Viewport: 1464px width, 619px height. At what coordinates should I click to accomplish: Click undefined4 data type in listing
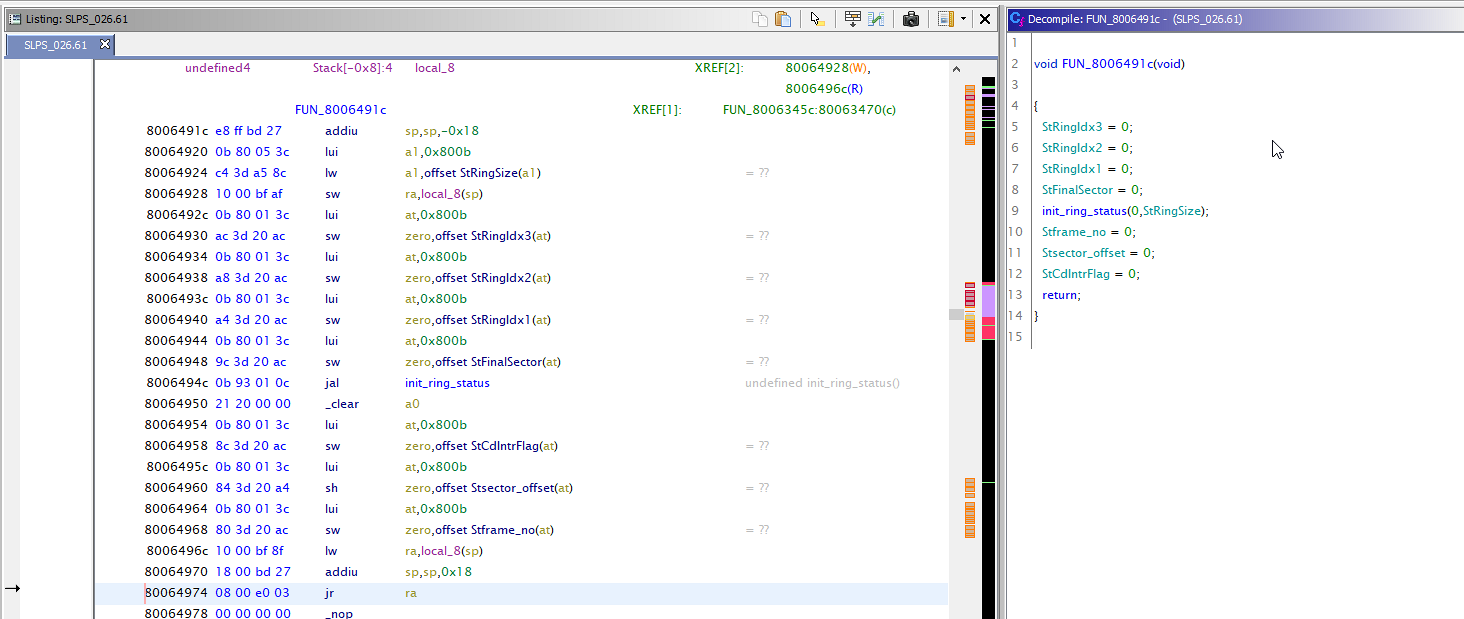point(218,68)
